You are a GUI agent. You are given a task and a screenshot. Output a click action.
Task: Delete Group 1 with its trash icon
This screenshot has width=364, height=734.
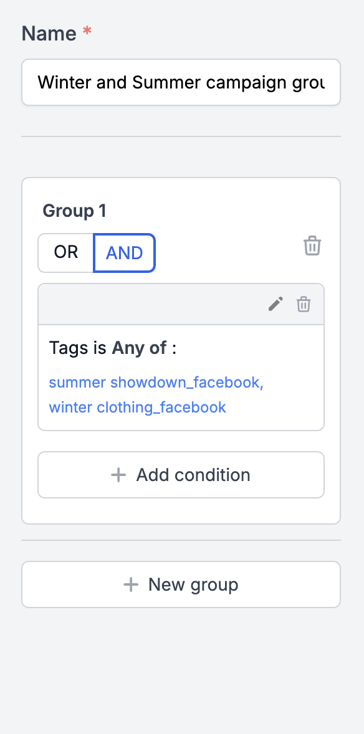312,246
